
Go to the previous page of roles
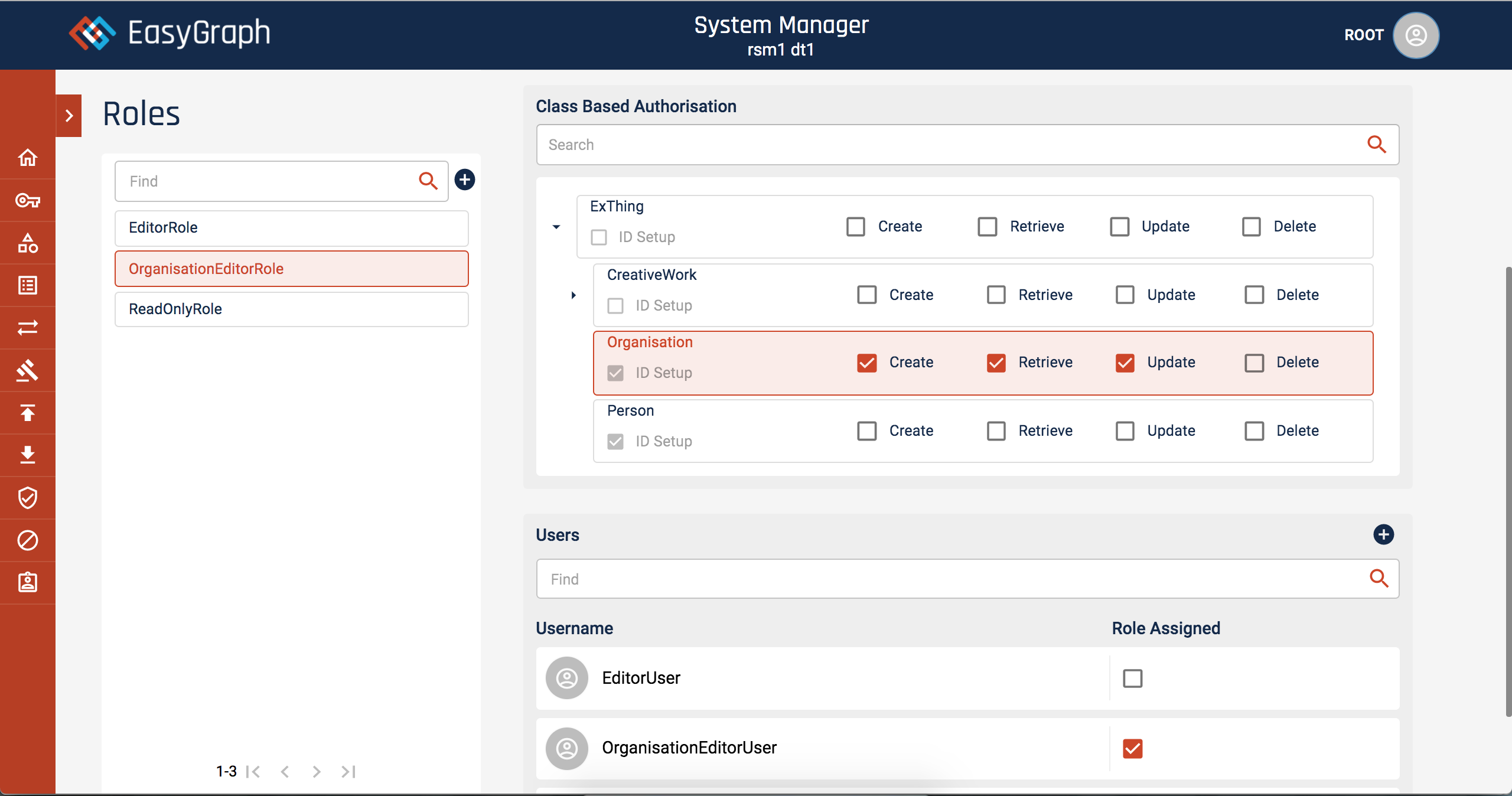pyautogui.click(x=285, y=771)
